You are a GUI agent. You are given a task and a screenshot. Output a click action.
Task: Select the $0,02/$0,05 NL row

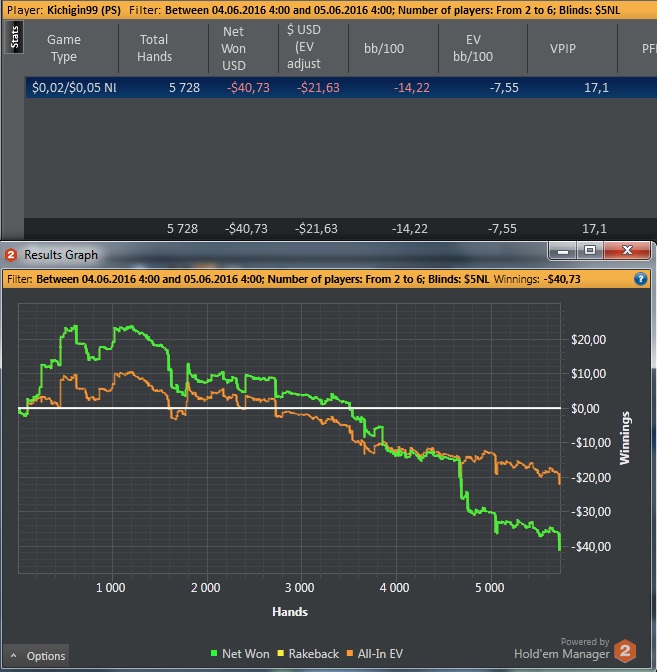click(341, 87)
